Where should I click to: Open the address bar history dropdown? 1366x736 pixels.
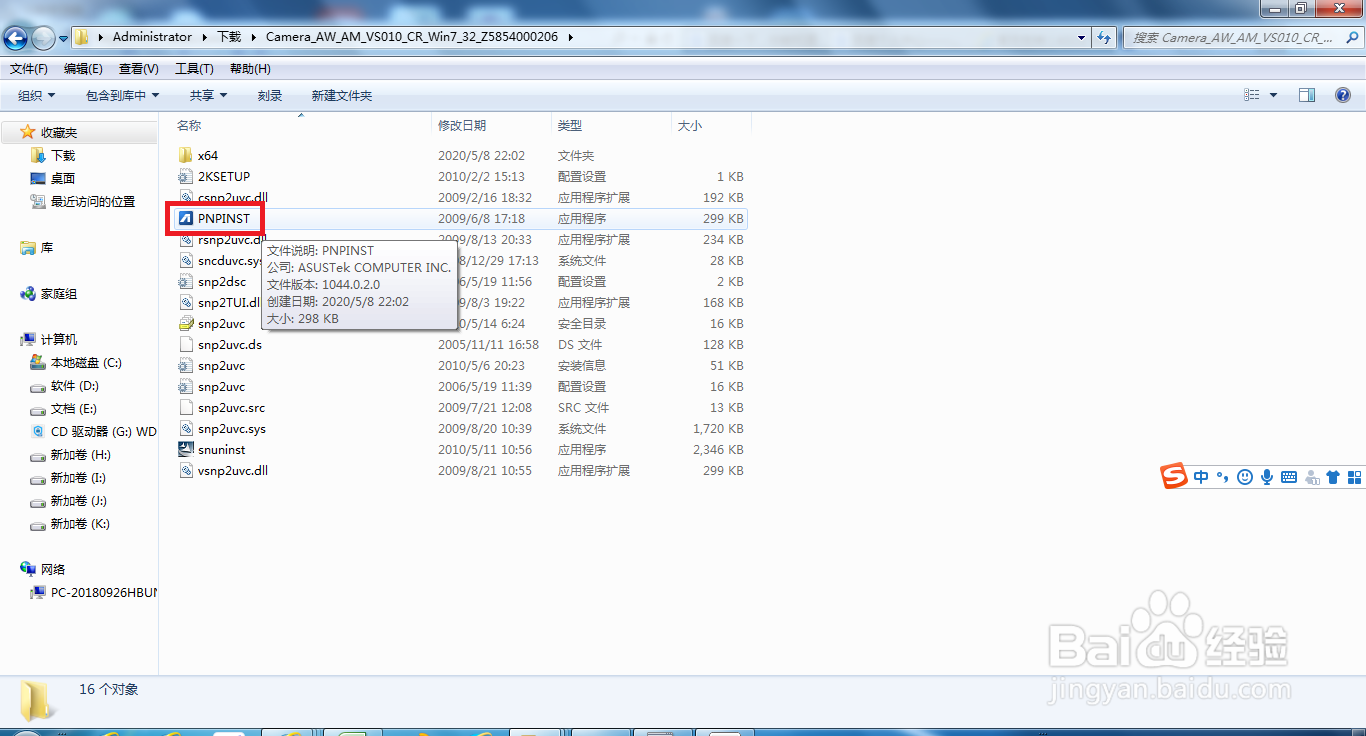point(1082,37)
